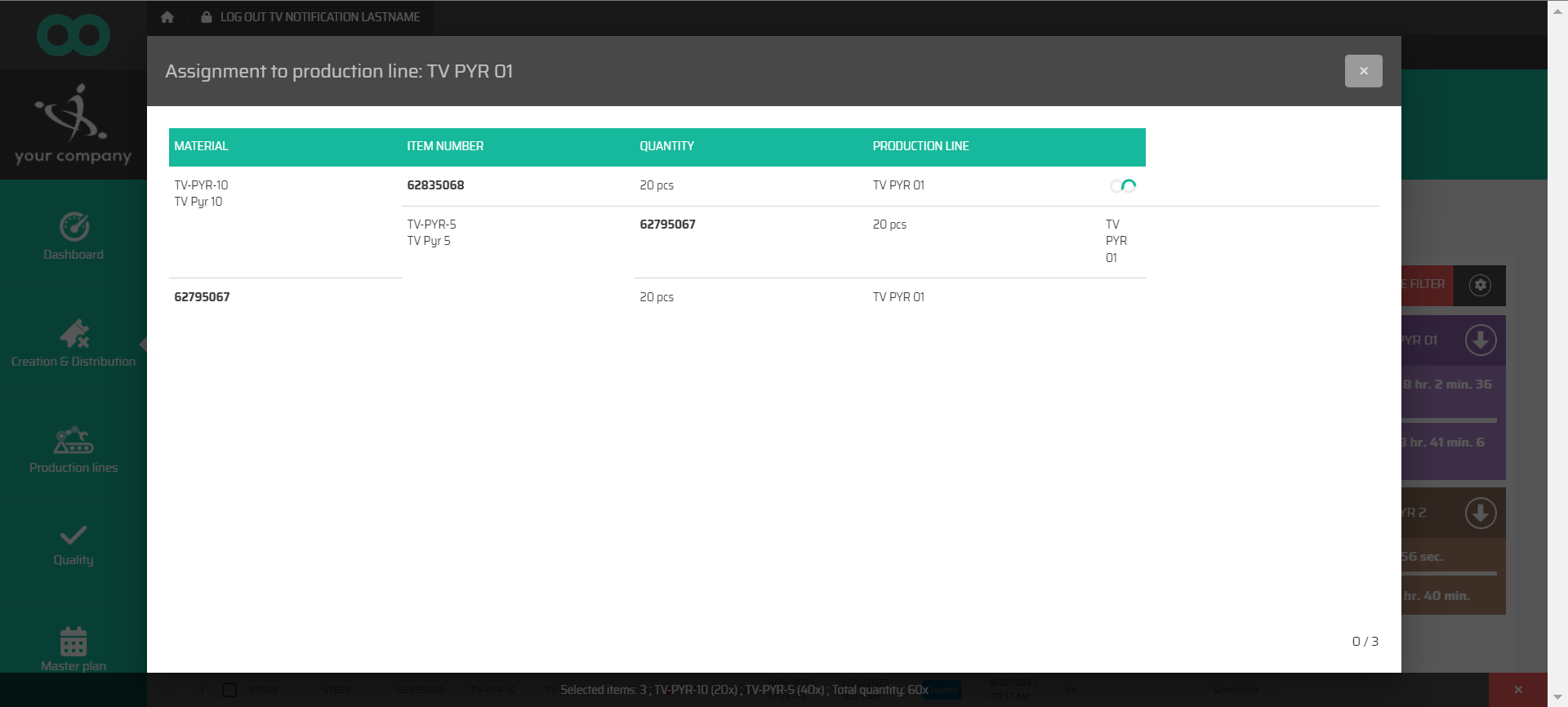Viewport: 1568px width, 707px height.
Task: Expand the TV PYR 01 line card arrow
Action: (1480, 340)
